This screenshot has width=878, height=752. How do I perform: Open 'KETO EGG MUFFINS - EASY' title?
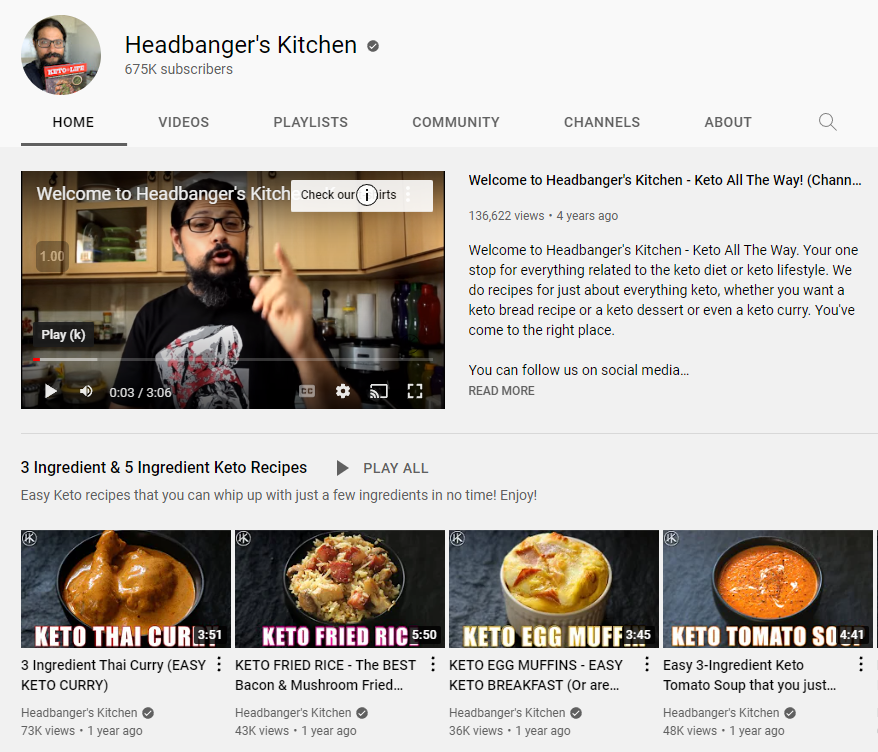536,675
